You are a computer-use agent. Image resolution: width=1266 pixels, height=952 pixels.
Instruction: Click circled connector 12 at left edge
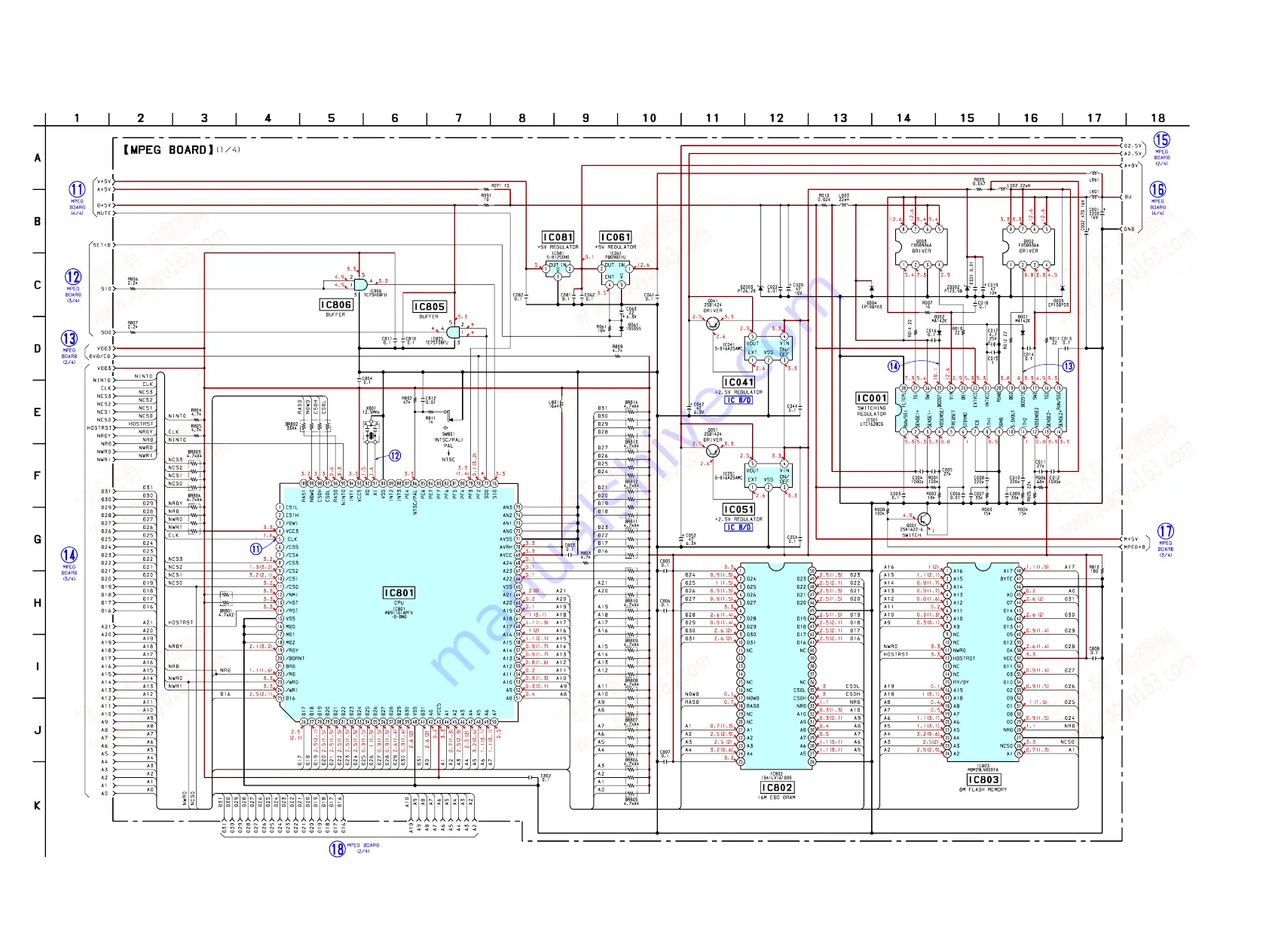(x=73, y=277)
